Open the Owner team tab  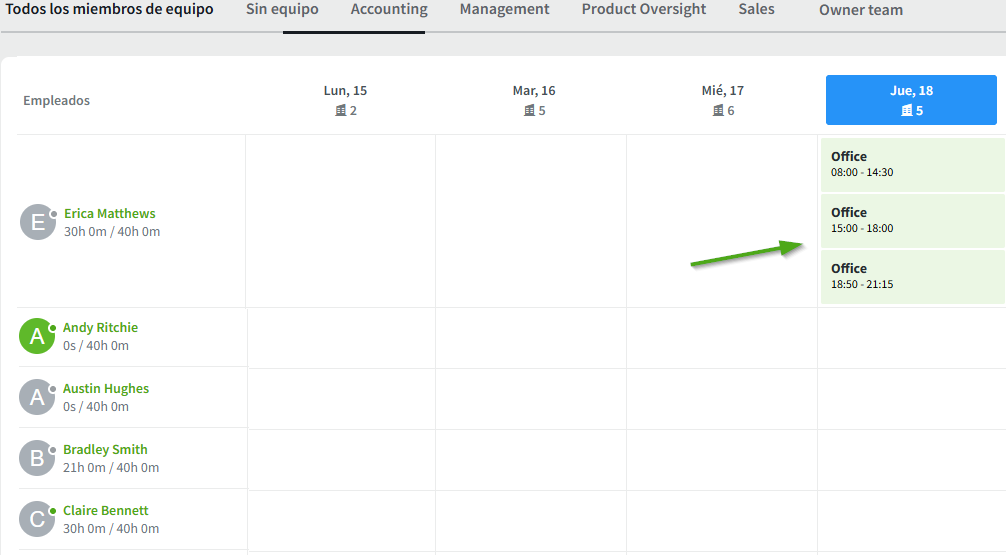(x=860, y=11)
